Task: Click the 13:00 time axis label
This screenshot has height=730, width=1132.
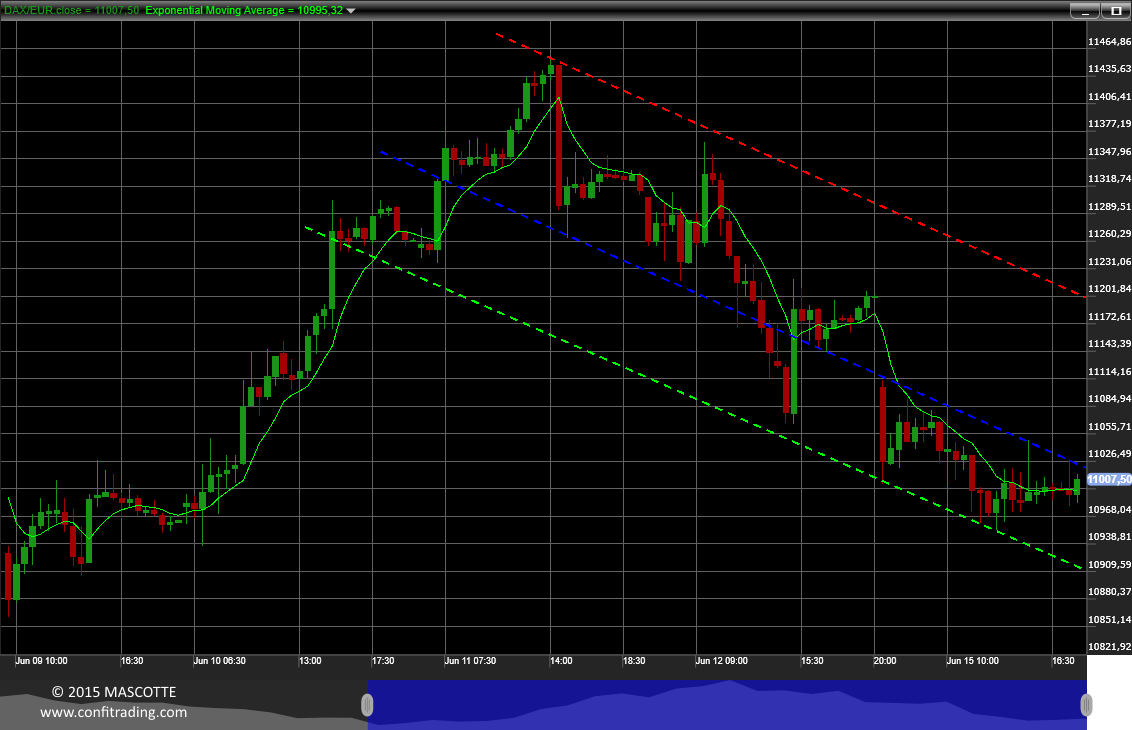Action: 310,661
